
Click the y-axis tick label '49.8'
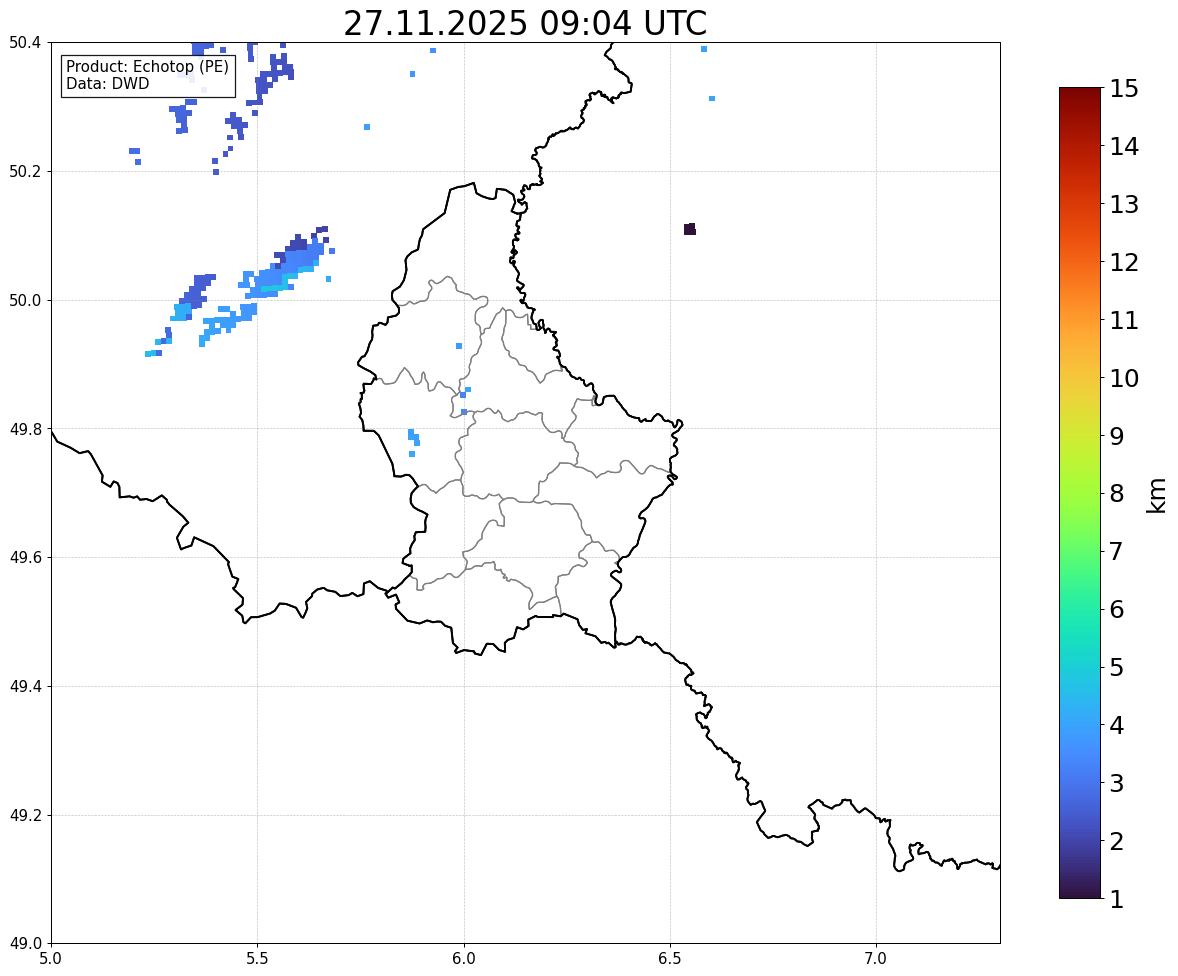click(25, 429)
